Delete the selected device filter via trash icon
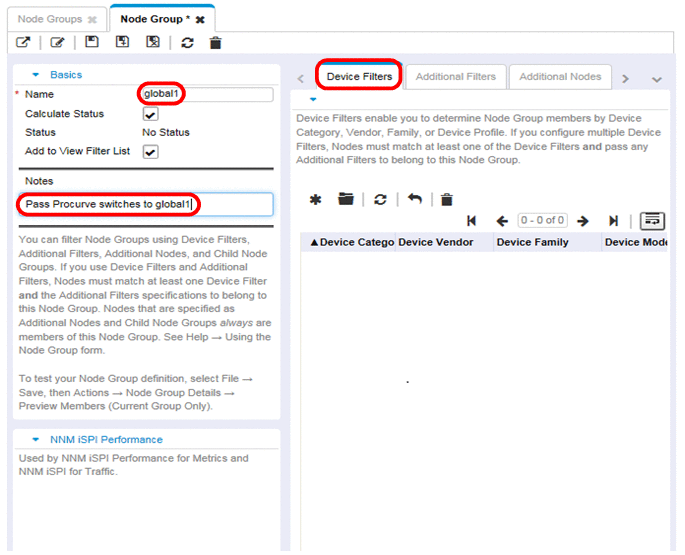This screenshot has width=685, height=555. [447, 200]
